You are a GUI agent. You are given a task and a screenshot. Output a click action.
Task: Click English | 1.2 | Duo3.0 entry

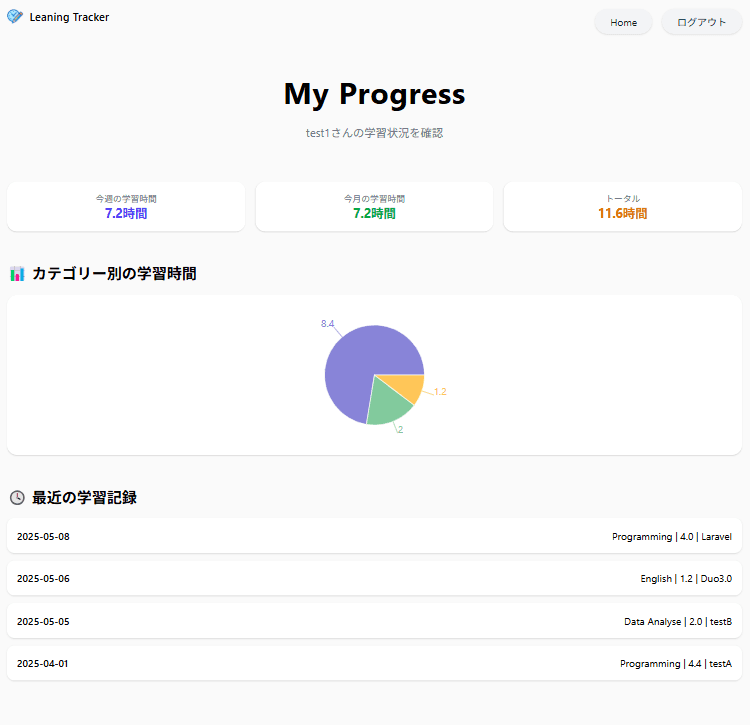(x=686, y=579)
